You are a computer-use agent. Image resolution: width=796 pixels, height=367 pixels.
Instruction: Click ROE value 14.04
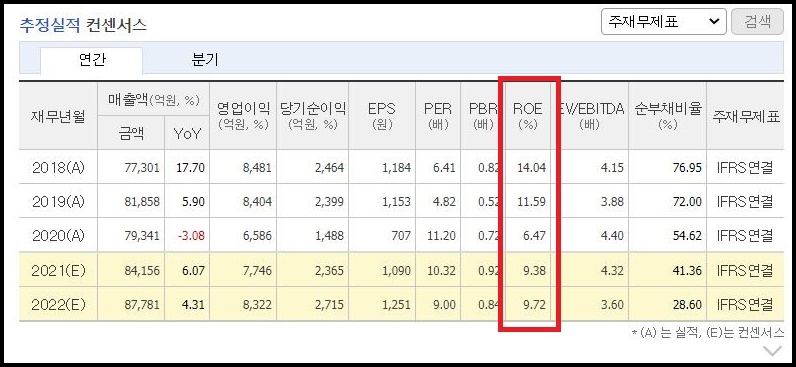[531, 168]
